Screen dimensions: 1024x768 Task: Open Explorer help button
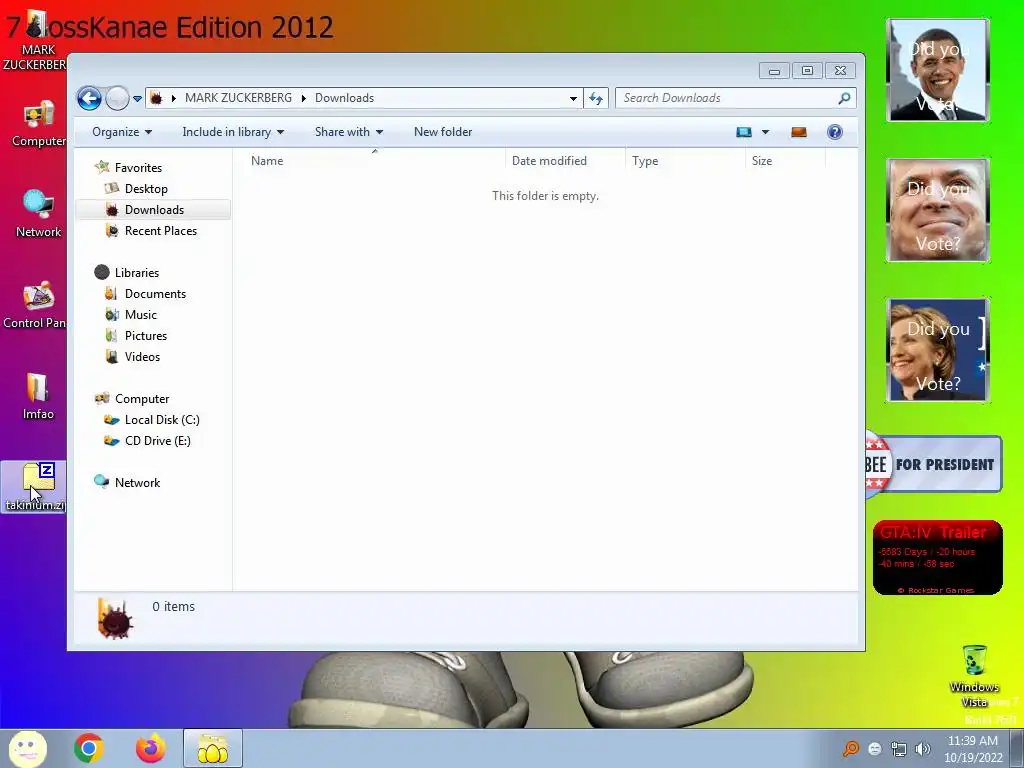[835, 133]
